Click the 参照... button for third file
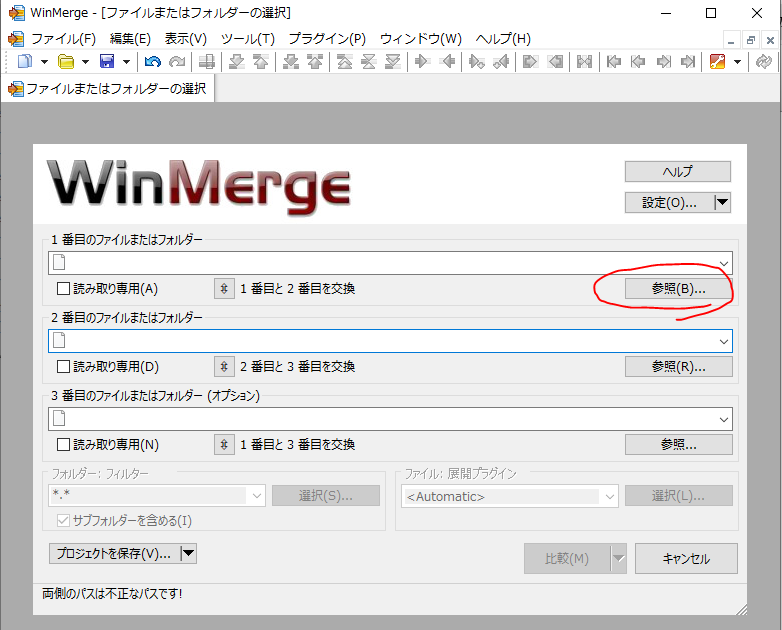This screenshot has height=630, width=782. tap(678, 444)
